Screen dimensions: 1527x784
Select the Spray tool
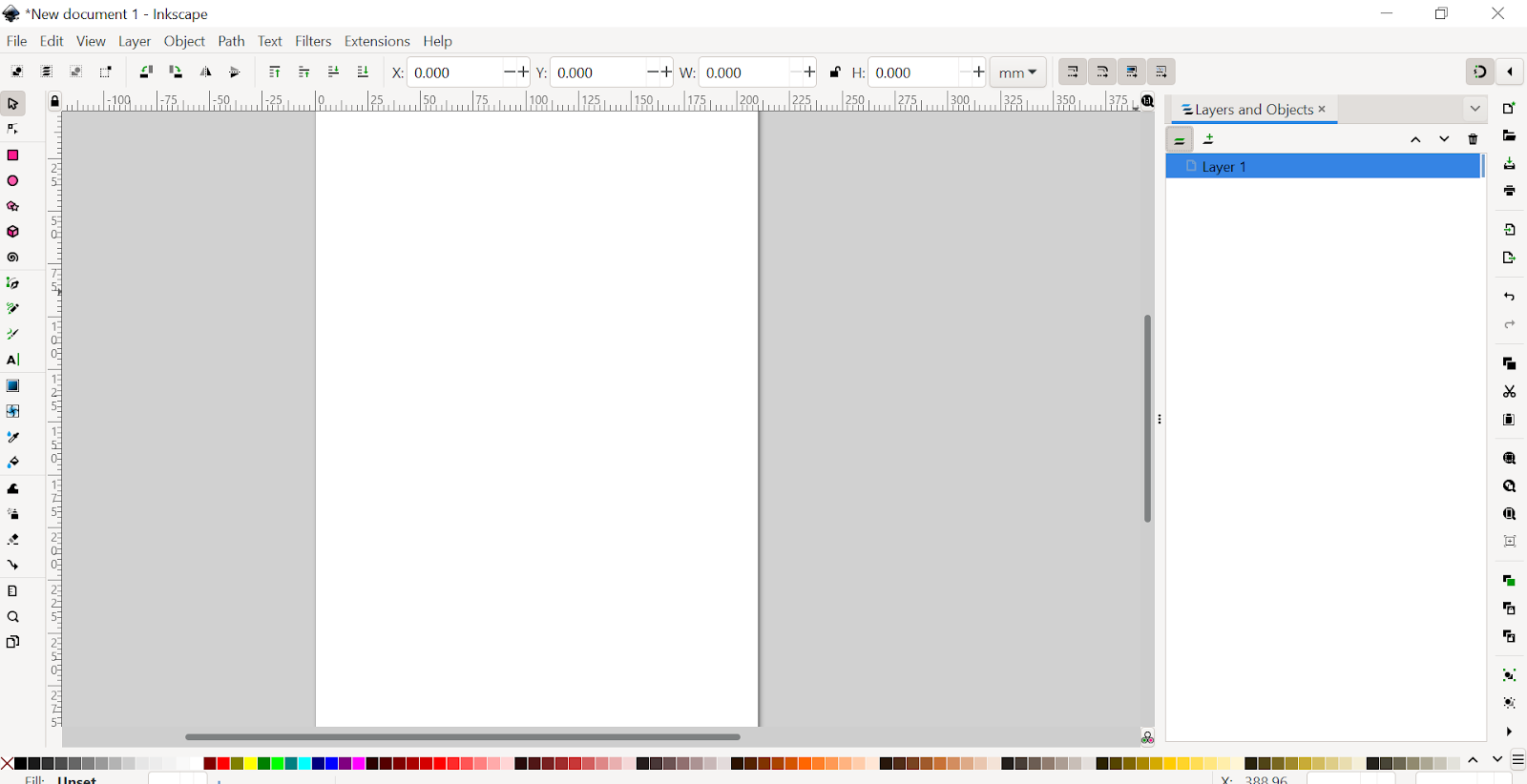tap(13, 514)
